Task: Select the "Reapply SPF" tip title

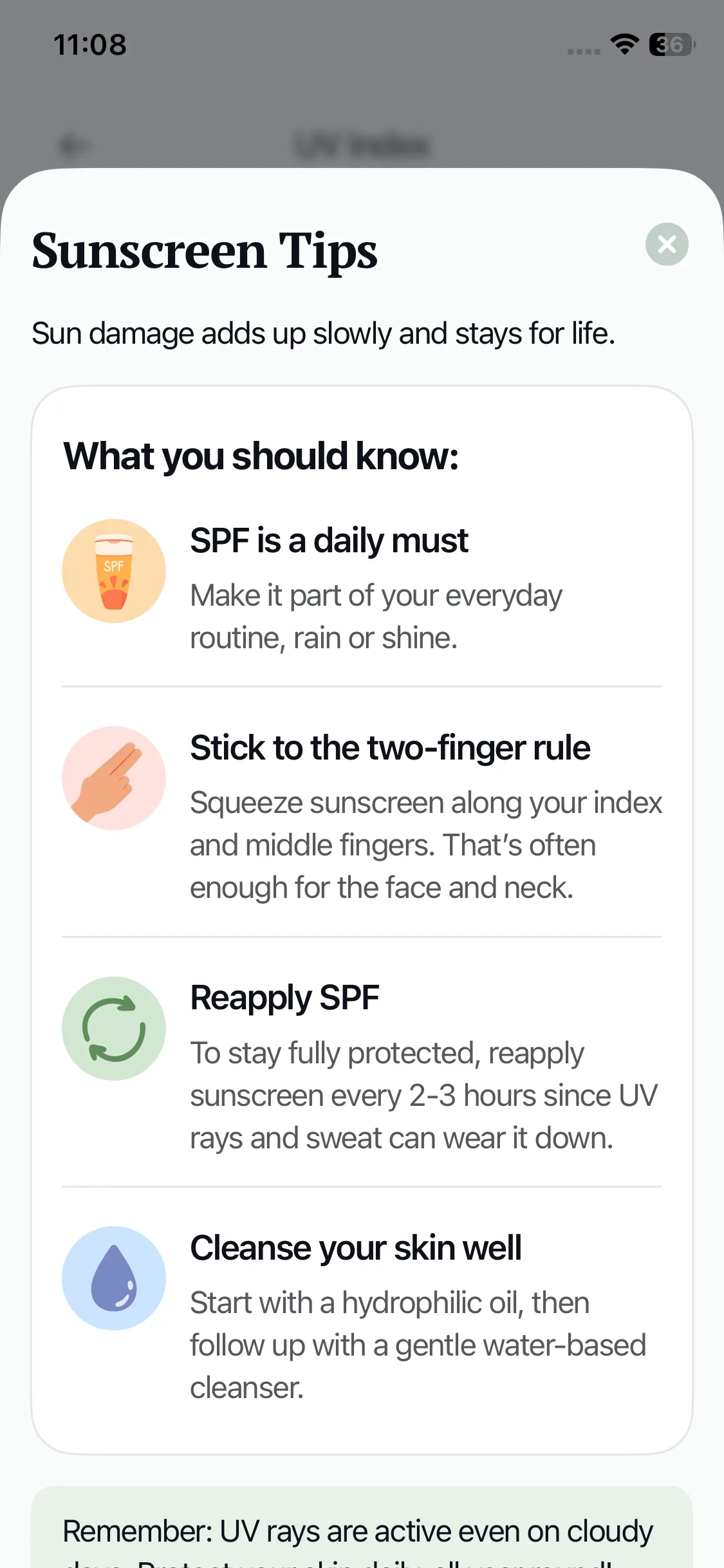Action: [284, 998]
